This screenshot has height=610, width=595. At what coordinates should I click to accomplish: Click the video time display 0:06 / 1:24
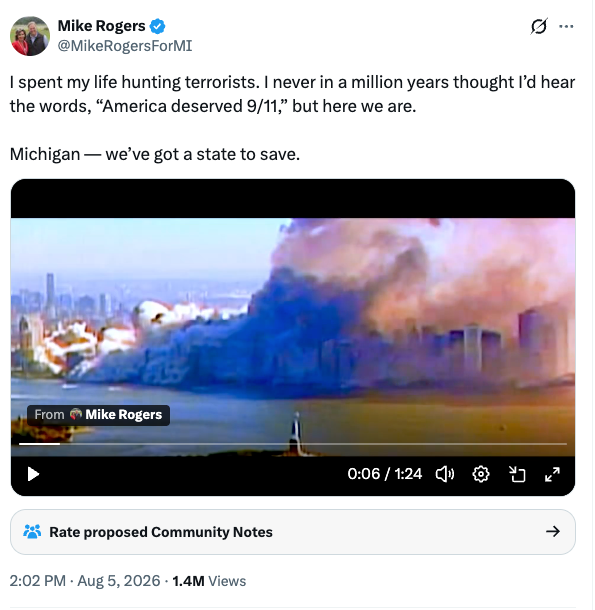click(x=384, y=474)
